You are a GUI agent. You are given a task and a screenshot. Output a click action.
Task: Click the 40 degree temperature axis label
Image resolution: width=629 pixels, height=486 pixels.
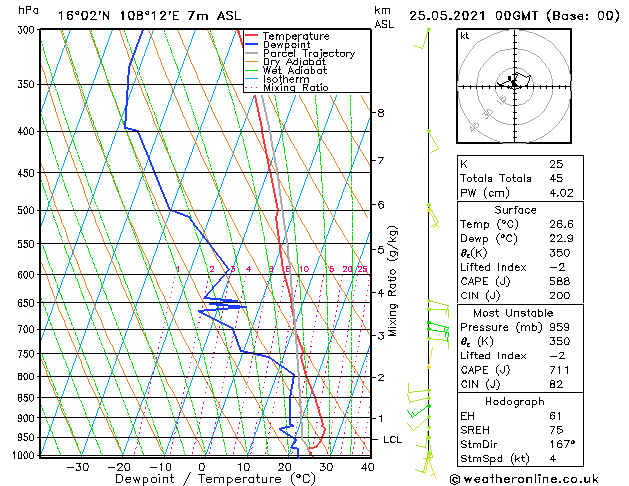coord(367,467)
